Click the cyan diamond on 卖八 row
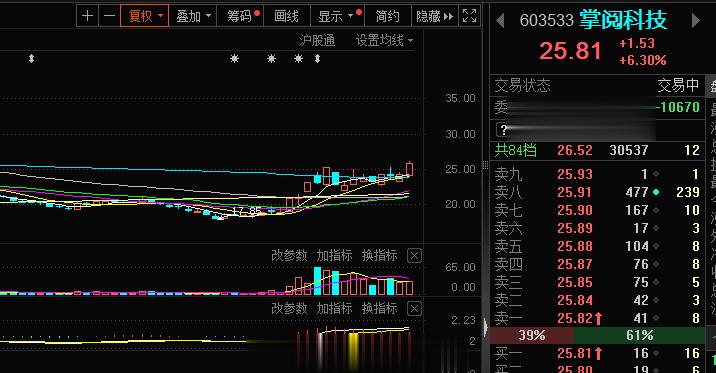This screenshot has height=373, width=716. pyautogui.click(x=656, y=192)
